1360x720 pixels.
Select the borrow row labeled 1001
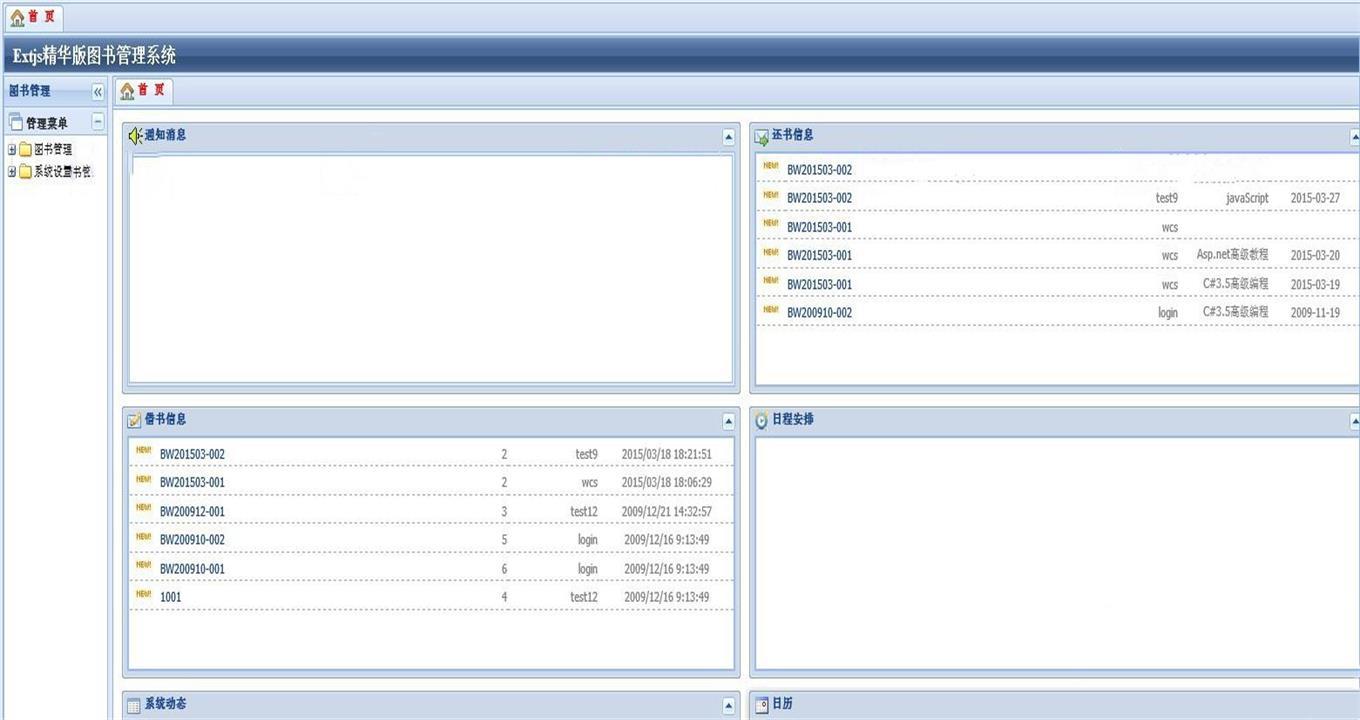[x=171, y=597]
